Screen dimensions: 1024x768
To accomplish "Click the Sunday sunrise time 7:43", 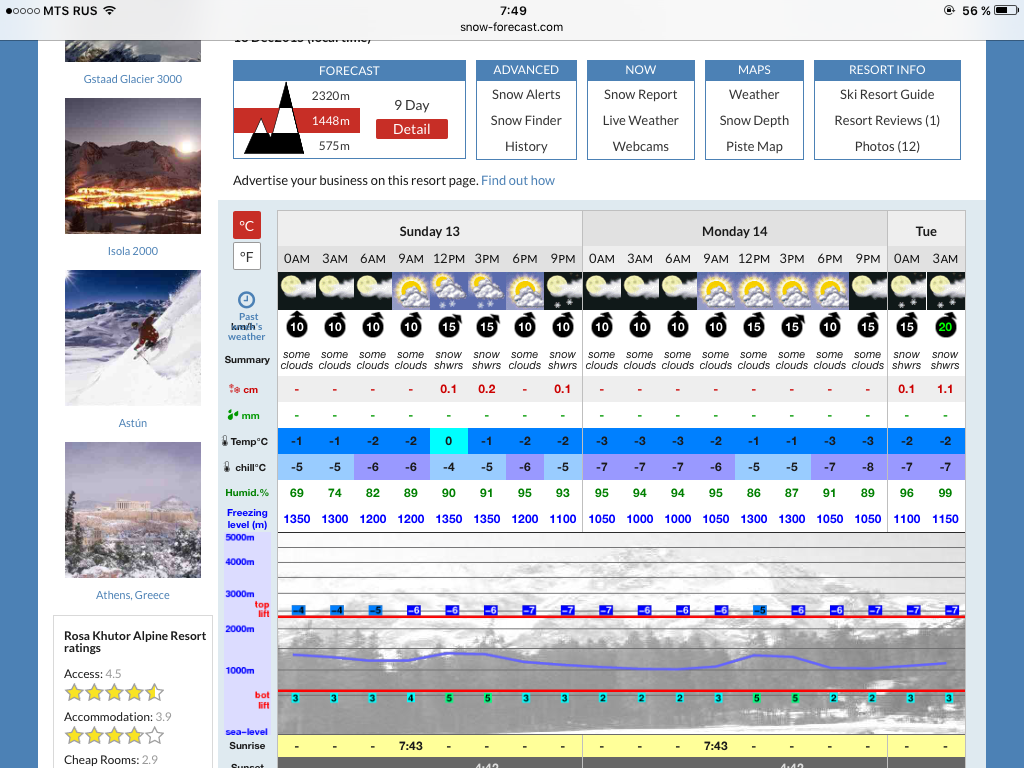I will (411, 746).
